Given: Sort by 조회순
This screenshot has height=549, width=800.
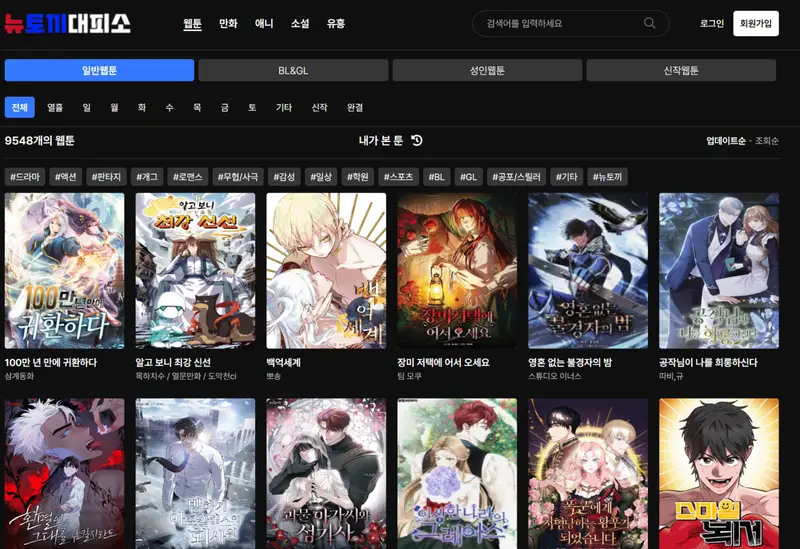Looking at the screenshot, I should 767,140.
